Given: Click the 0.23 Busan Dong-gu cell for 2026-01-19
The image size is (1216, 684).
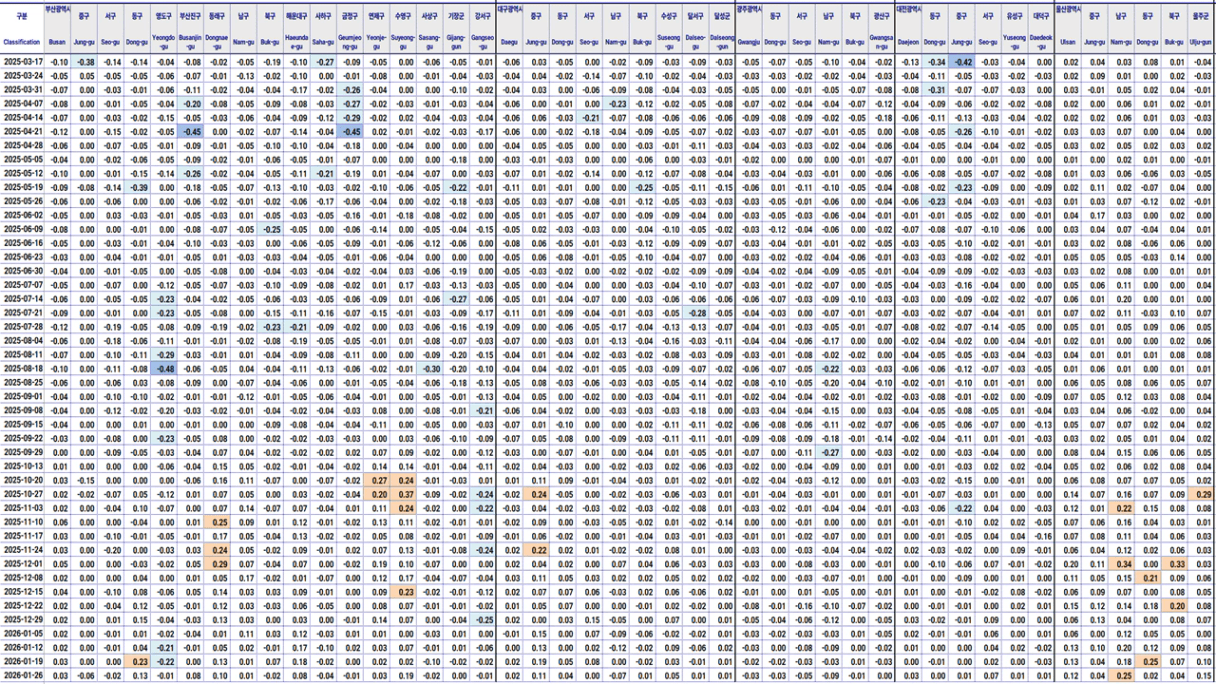Looking at the screenshot, I should (139, 661).
